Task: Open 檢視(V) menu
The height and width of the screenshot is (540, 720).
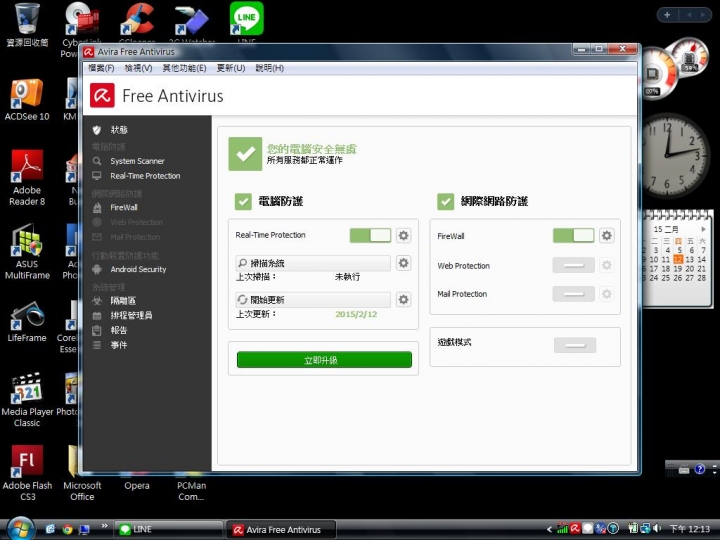Action: (138, 68)
